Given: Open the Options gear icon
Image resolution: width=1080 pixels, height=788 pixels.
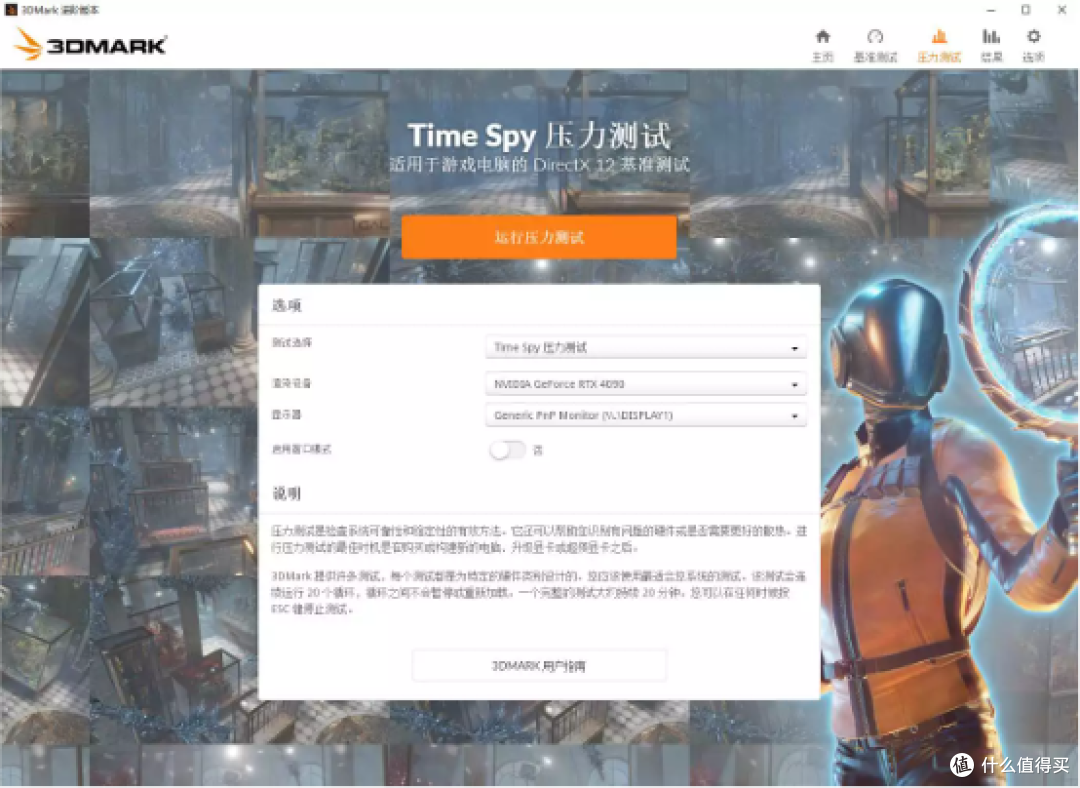Looking at the screenshot, I should (1033, 37).
